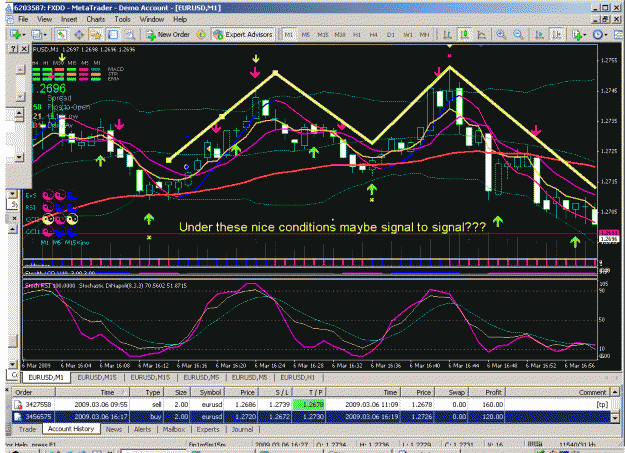Open the Window menu
The image size is (625, 453).
click(151, 19)
